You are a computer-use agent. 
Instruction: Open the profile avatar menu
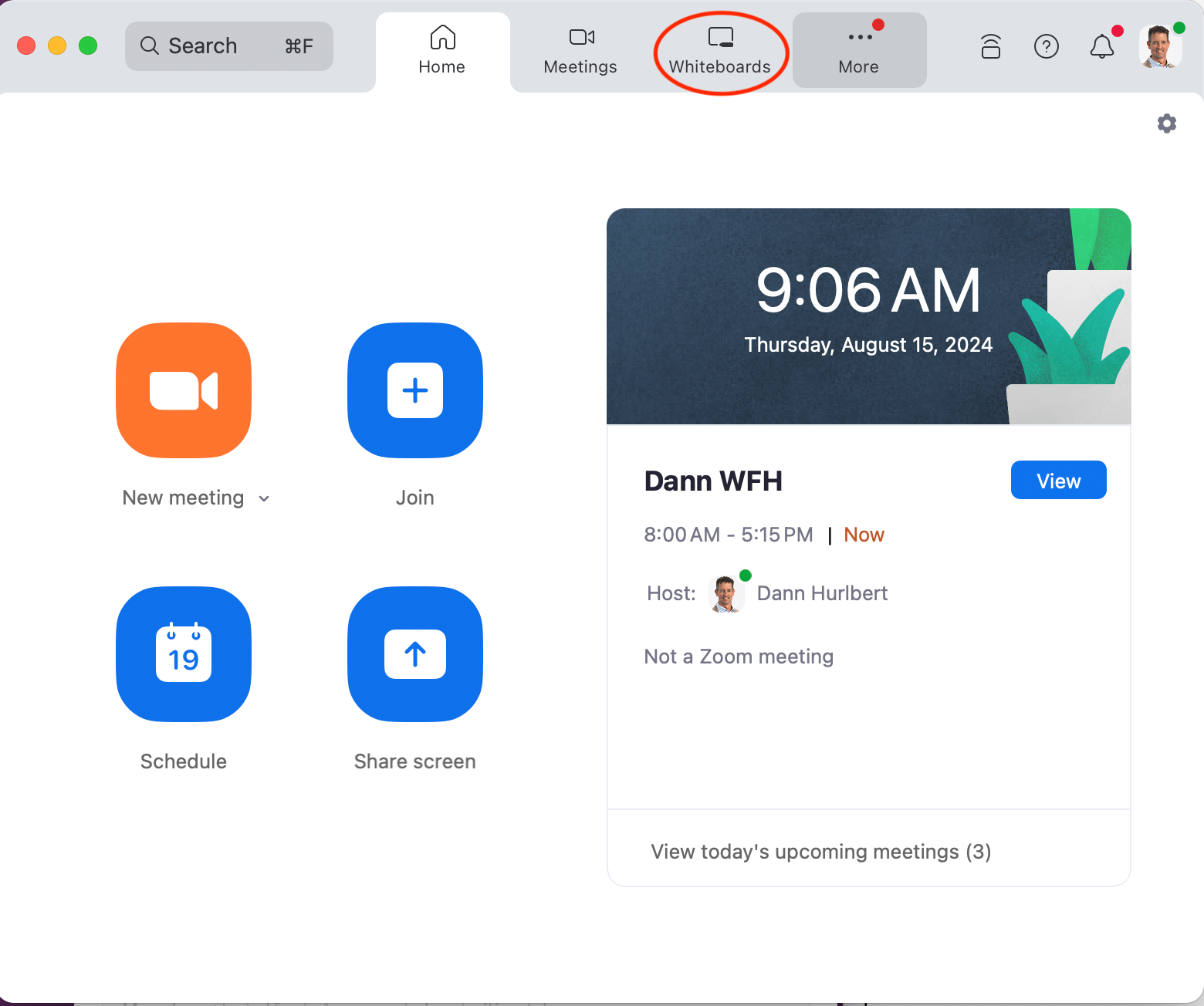click(x=1160, y=46)
